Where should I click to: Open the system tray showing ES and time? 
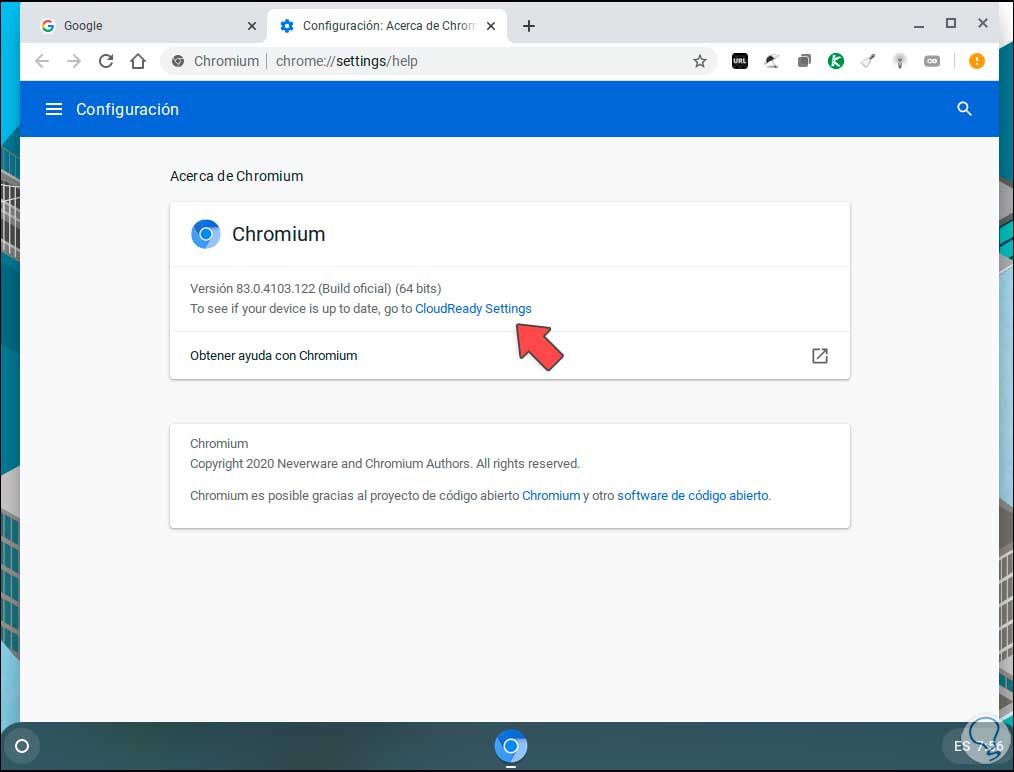tap(978, 746)
